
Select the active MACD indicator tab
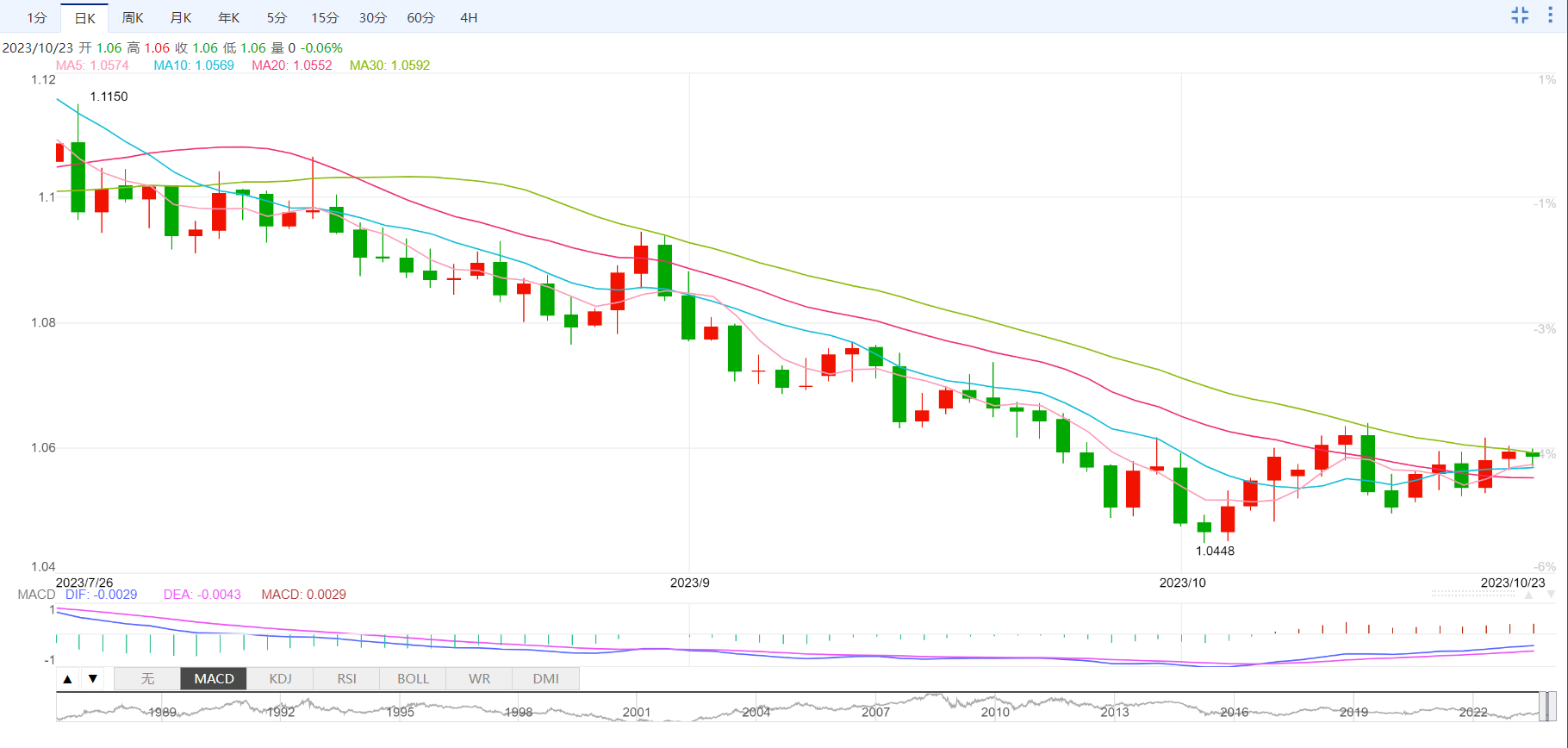pos(214,679)
